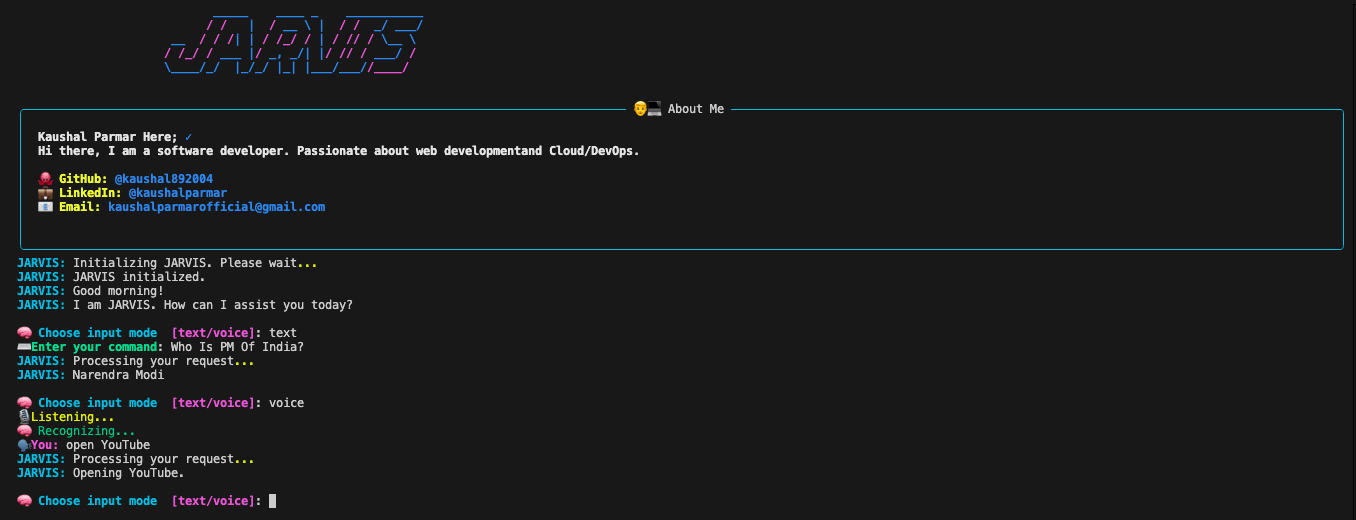Viewport: 1356px width, 520px height.
Task: Click the blinking cursor at the final prompt
Action: tap(272, 501)
